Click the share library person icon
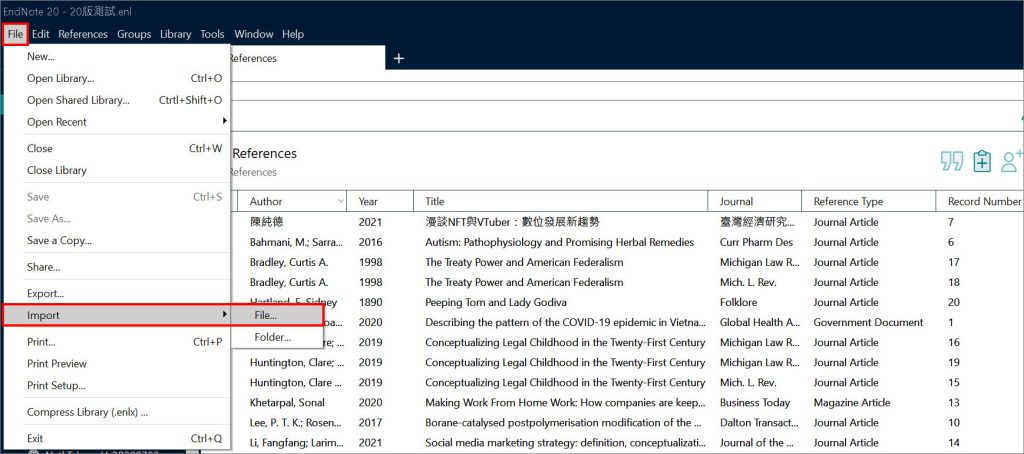The width and height of the screenshot is (1024, 454). click(1012, 161)
